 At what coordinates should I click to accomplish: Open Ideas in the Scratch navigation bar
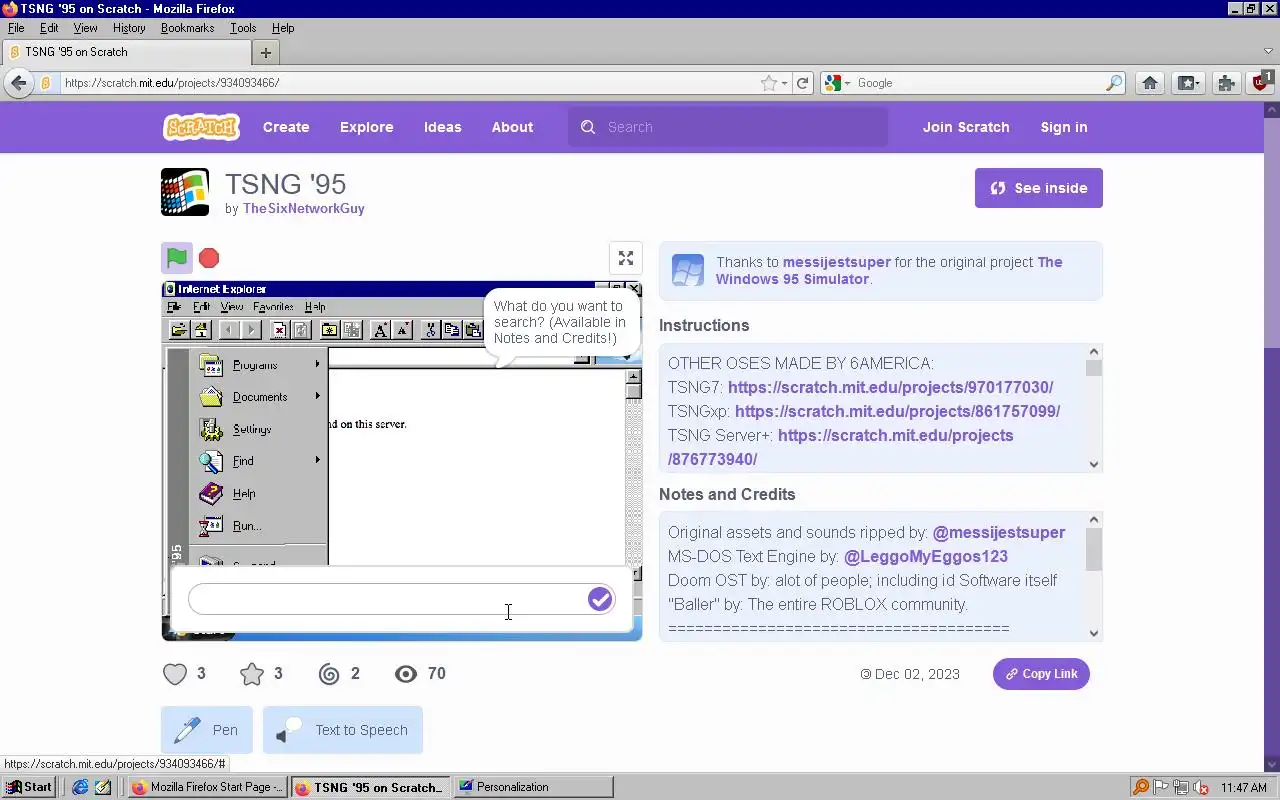coord(442,127)
